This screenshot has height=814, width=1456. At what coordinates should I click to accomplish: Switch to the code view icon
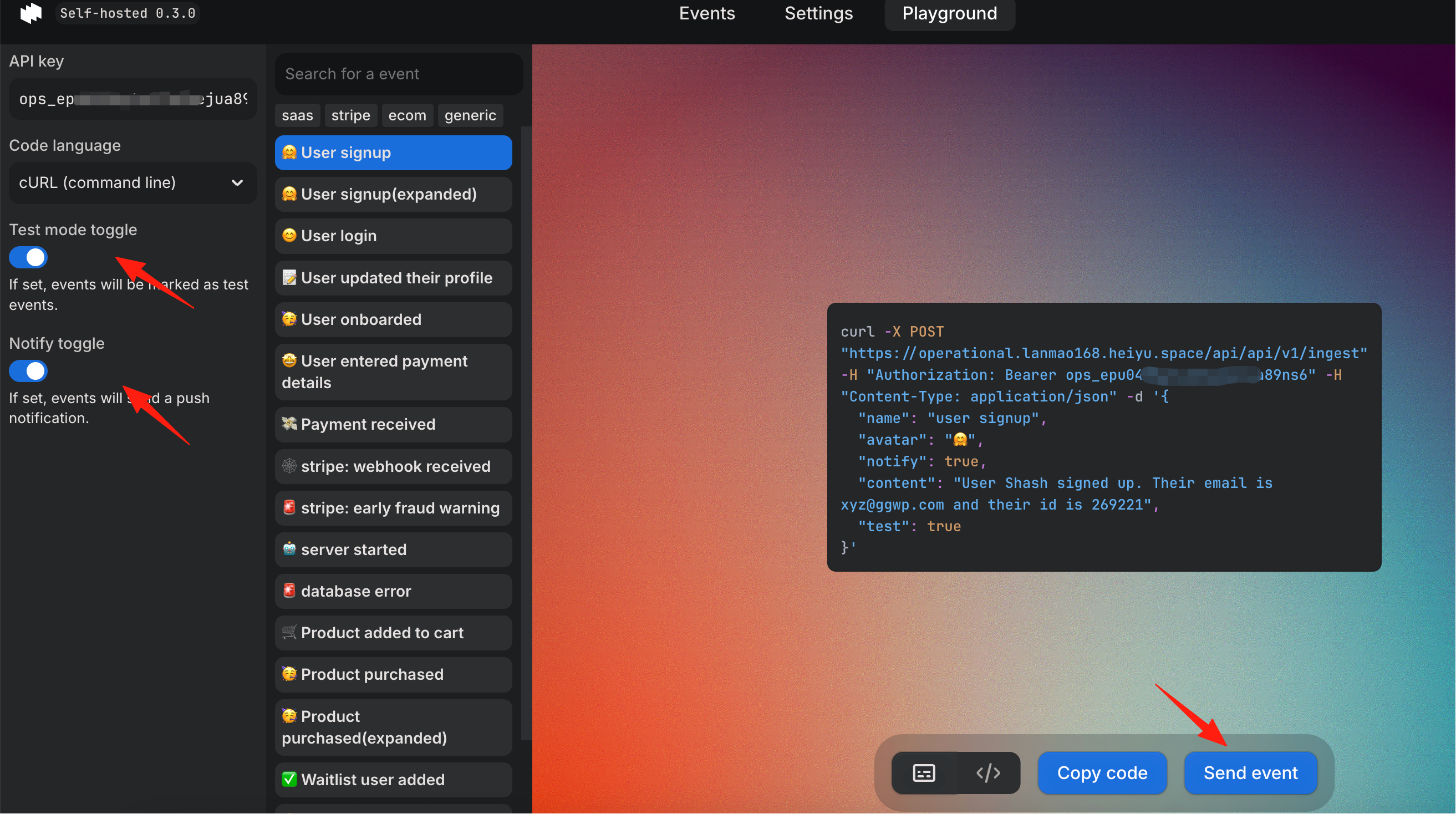989,773
